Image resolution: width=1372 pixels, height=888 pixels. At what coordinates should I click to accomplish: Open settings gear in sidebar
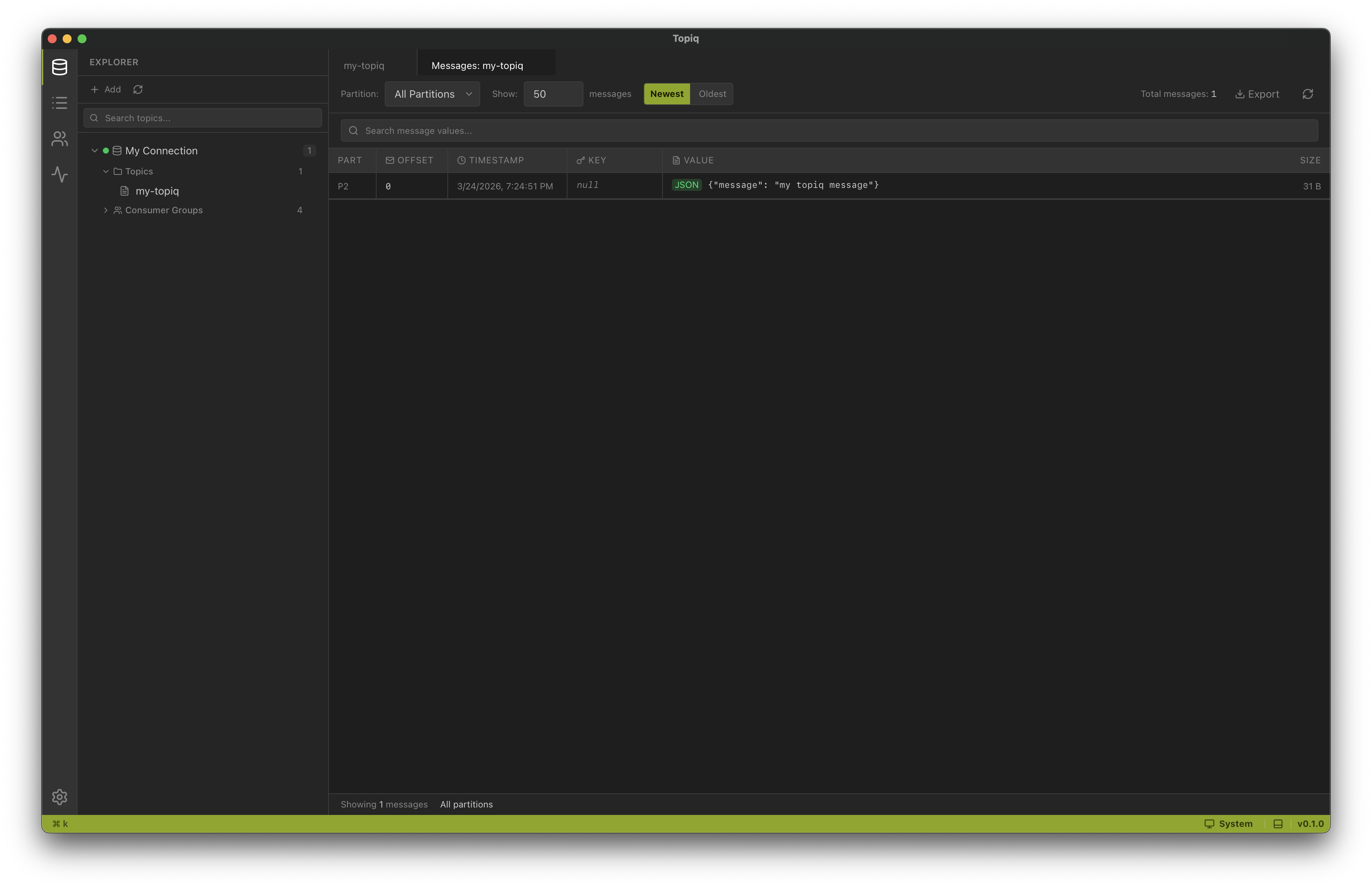[x=59, y=797]
